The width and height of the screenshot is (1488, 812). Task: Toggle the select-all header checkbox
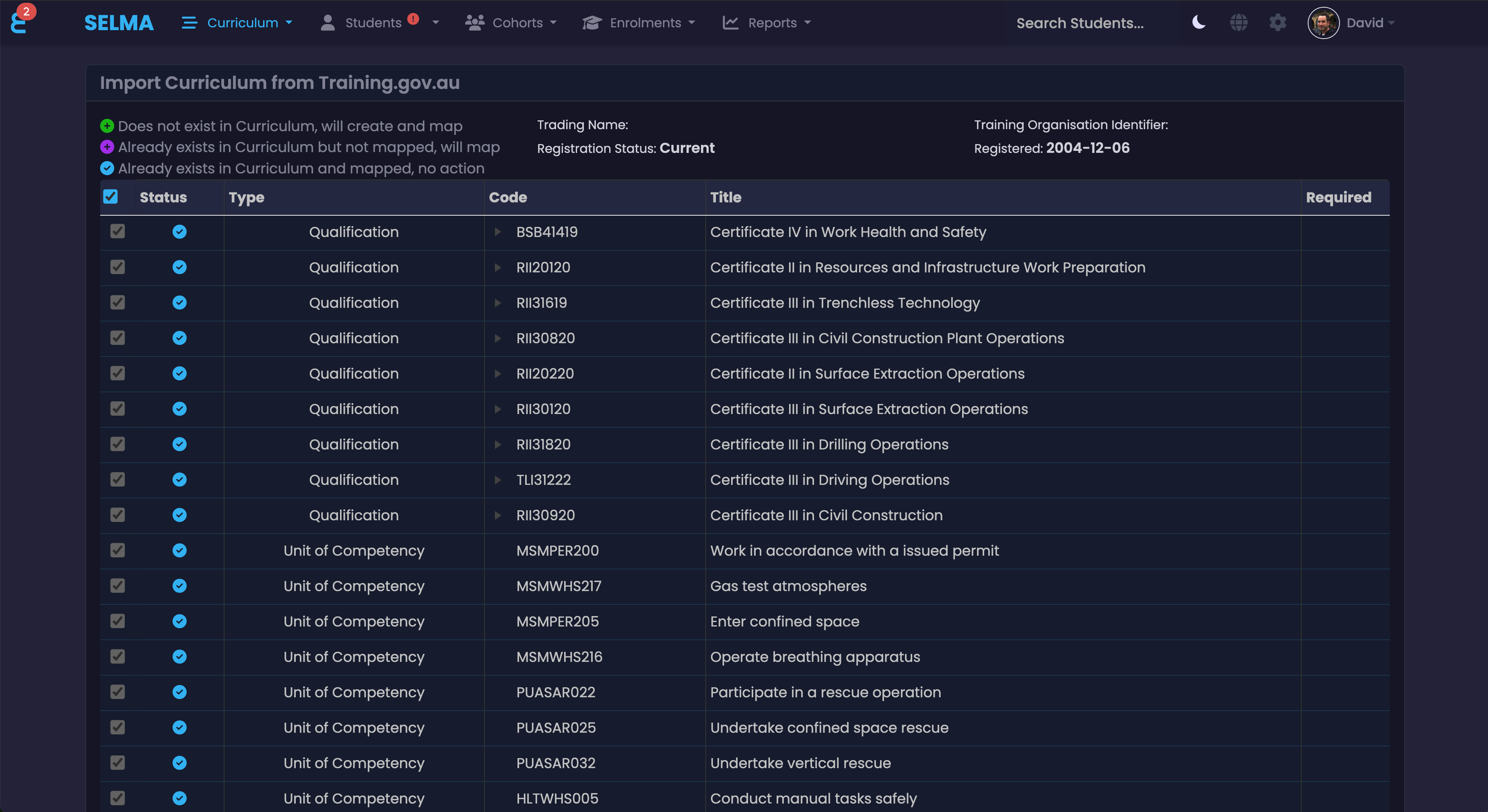click(110, 197)
